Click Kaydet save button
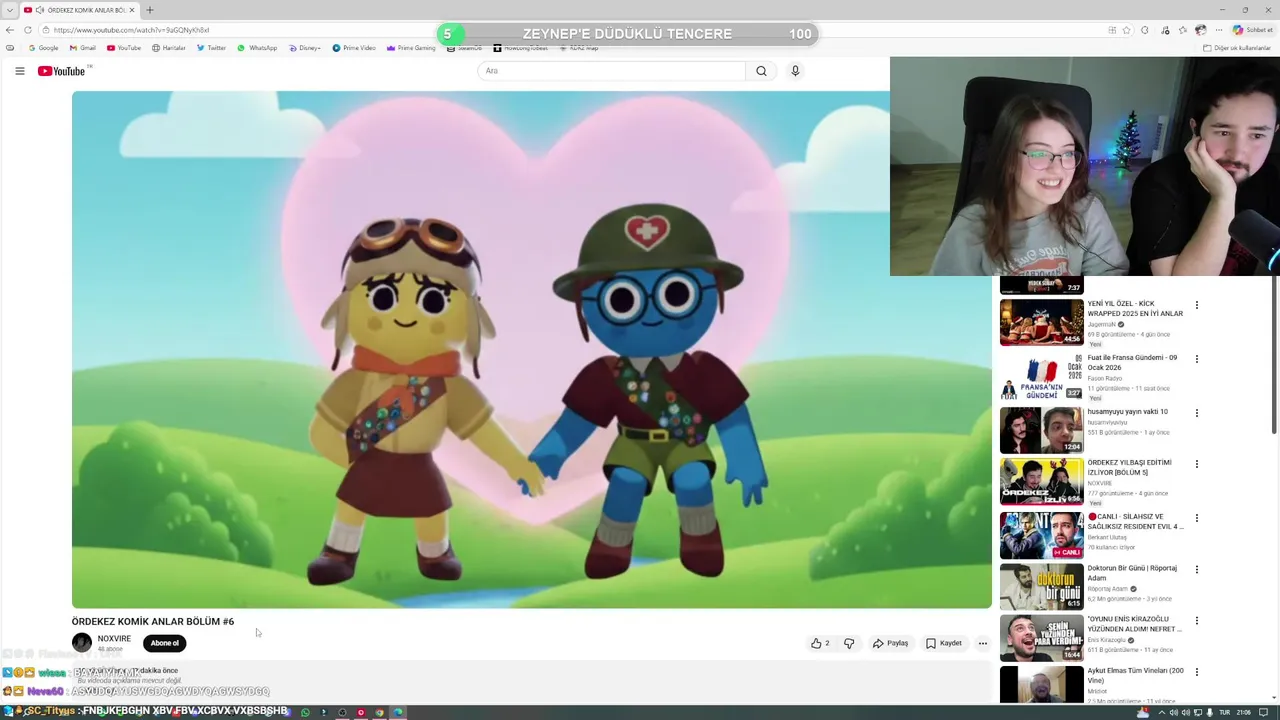Viewport: 1280px width, 720px height. point(944,643)
